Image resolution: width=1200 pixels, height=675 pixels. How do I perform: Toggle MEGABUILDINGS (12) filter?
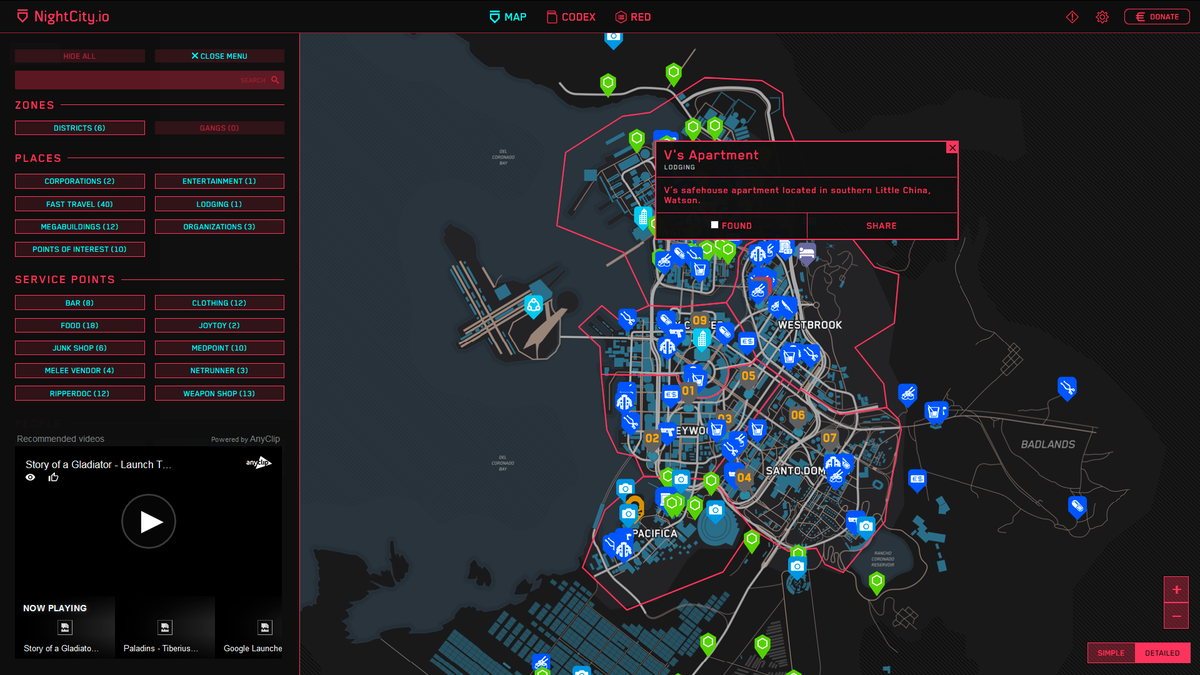coord(80,227)
